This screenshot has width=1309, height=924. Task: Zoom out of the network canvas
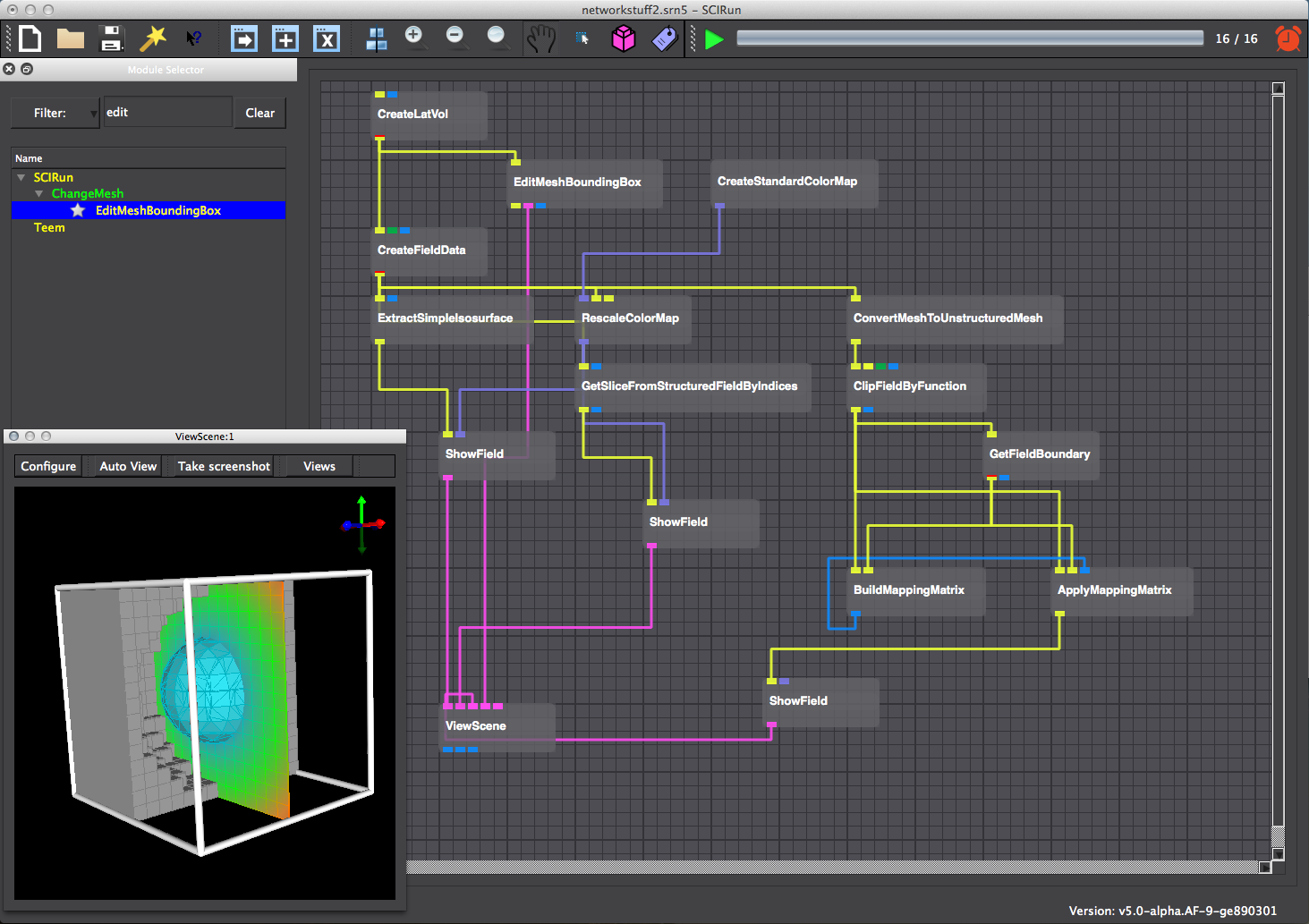click(x=456, y=37)
